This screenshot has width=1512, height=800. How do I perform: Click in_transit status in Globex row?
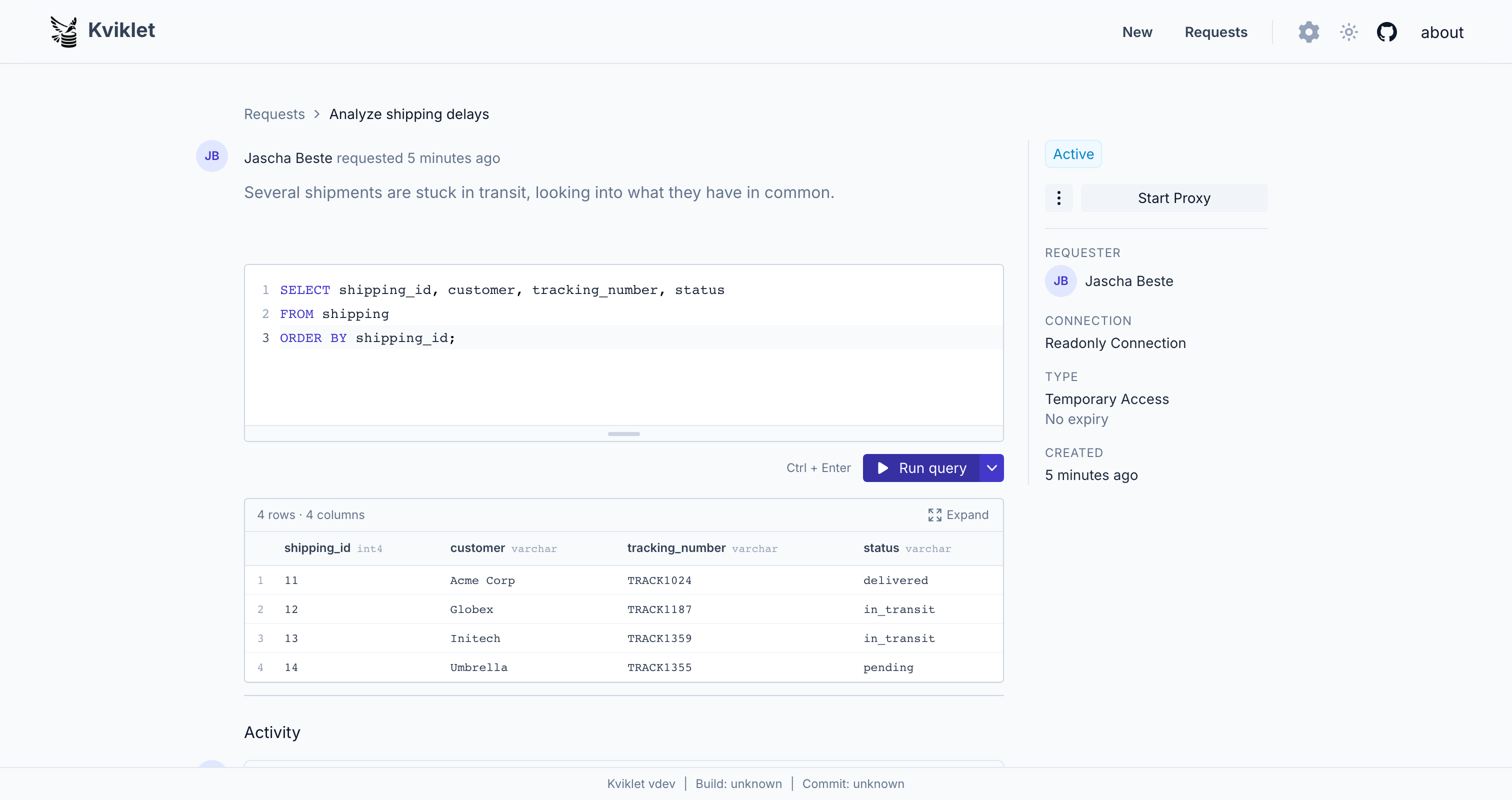(x=898, y=609)
